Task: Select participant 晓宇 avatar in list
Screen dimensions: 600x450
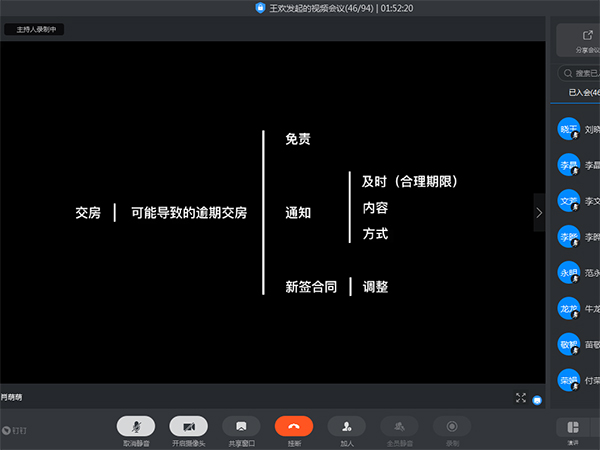Action: [x=569, y=129]
